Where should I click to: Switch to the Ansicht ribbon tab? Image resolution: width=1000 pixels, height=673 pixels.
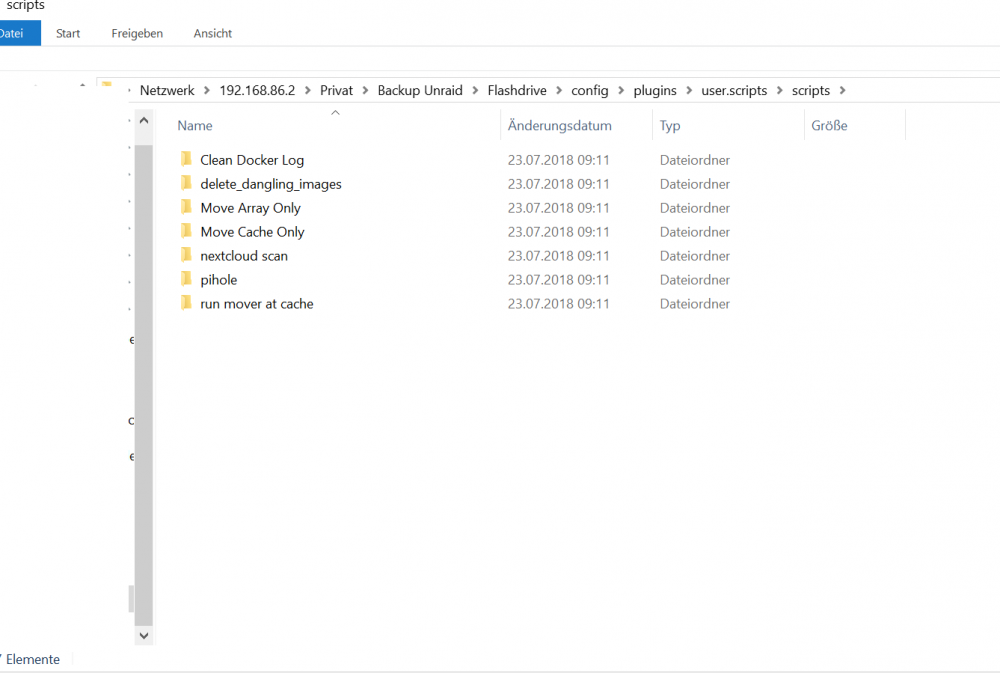click(x=212, y=33)
